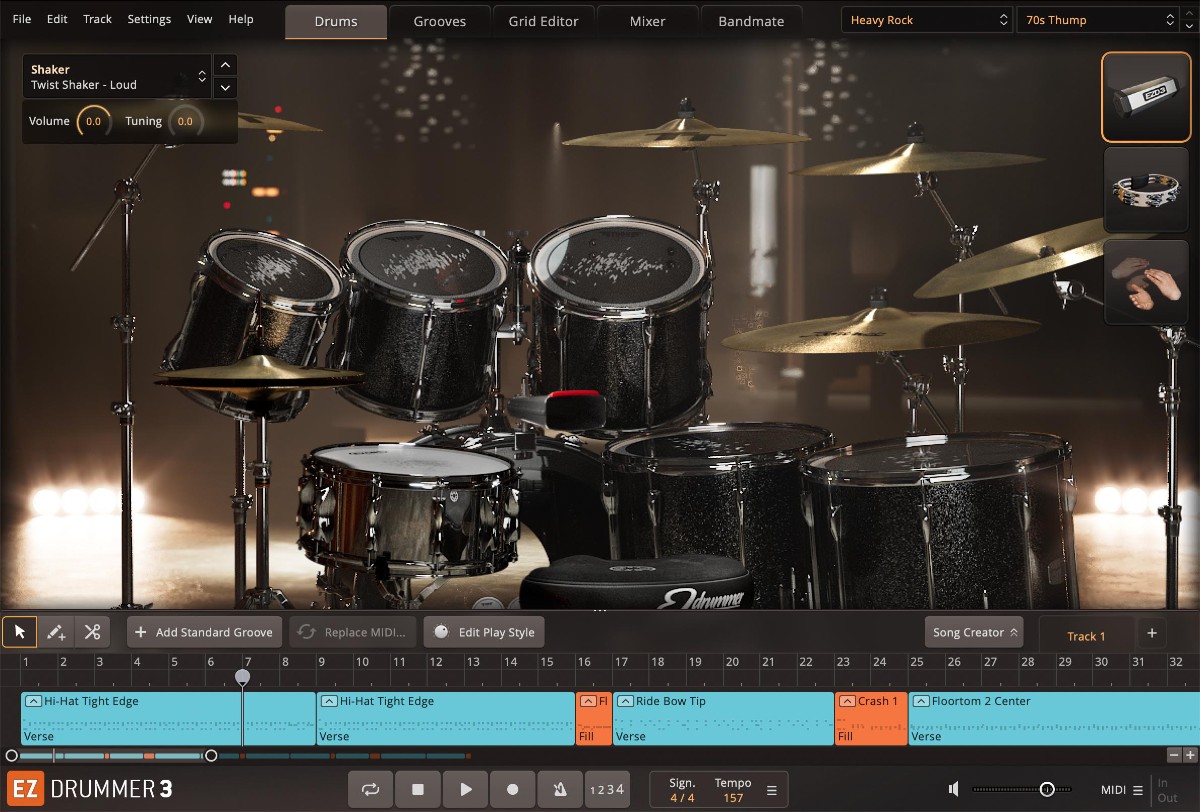Open the Edit menu
This screenshot has width=1200, height=812.
(x=57, y=19)
